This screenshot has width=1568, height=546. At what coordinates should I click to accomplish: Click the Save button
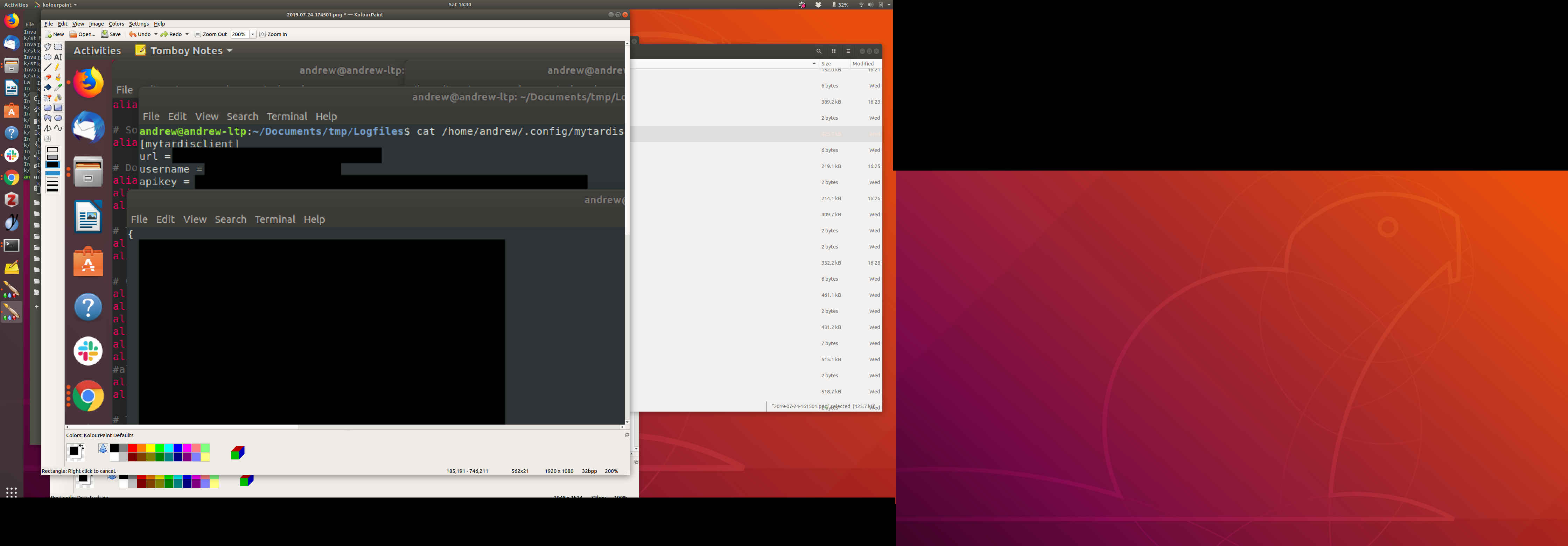coord(111,35)
